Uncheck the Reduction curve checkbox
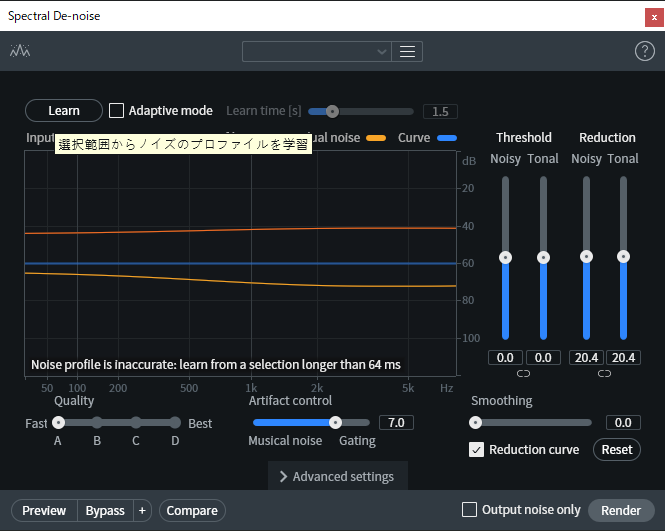The height and width of the screenshot is (531, 665). pyautogui.click(x=476, y=450)
